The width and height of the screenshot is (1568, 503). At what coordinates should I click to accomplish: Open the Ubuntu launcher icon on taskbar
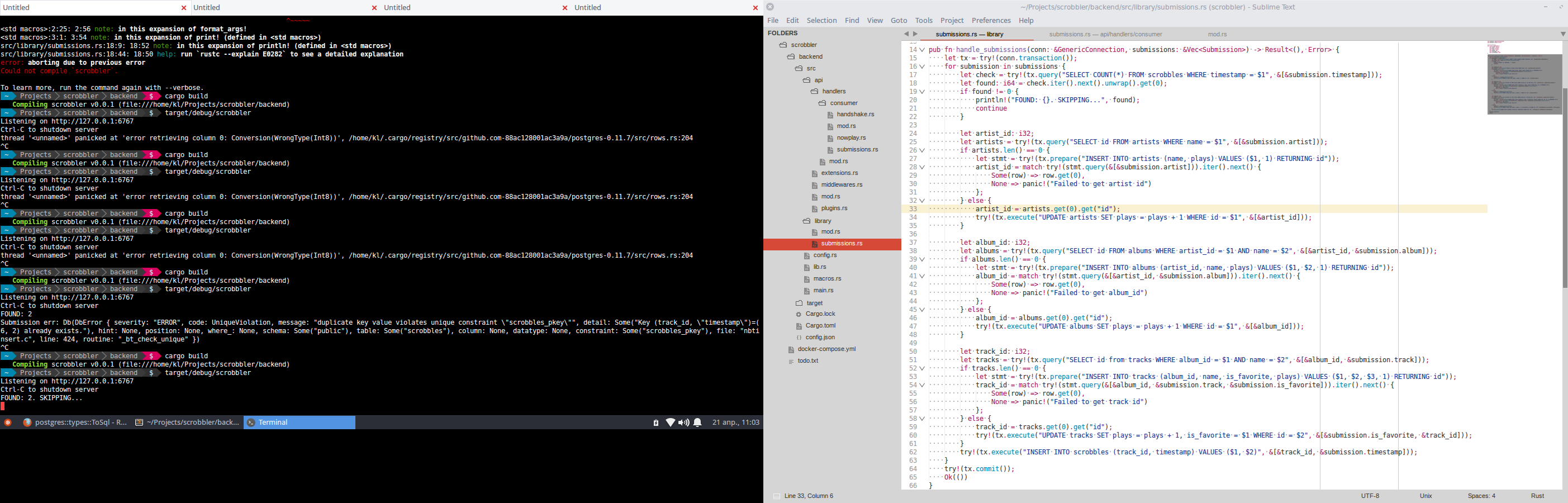[x=8, y=423]
